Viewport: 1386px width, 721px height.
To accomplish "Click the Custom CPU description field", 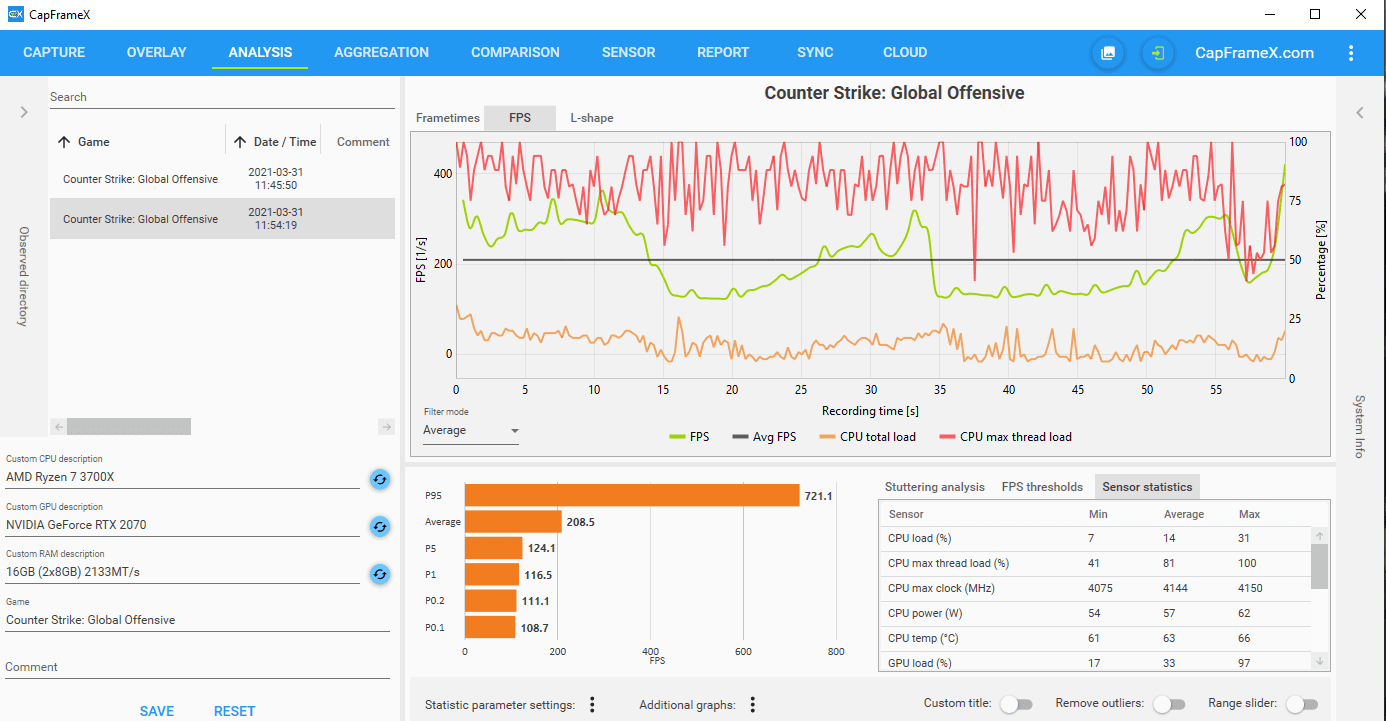I will click(x=182, y=477).
